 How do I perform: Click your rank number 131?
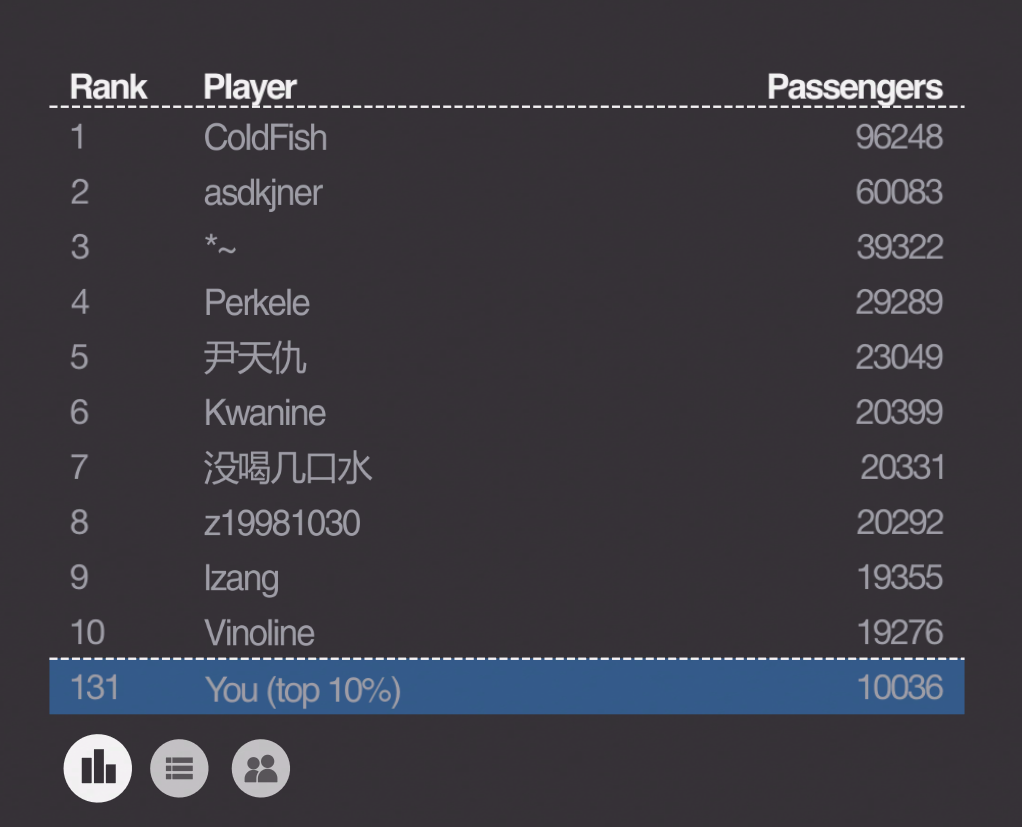95,688
